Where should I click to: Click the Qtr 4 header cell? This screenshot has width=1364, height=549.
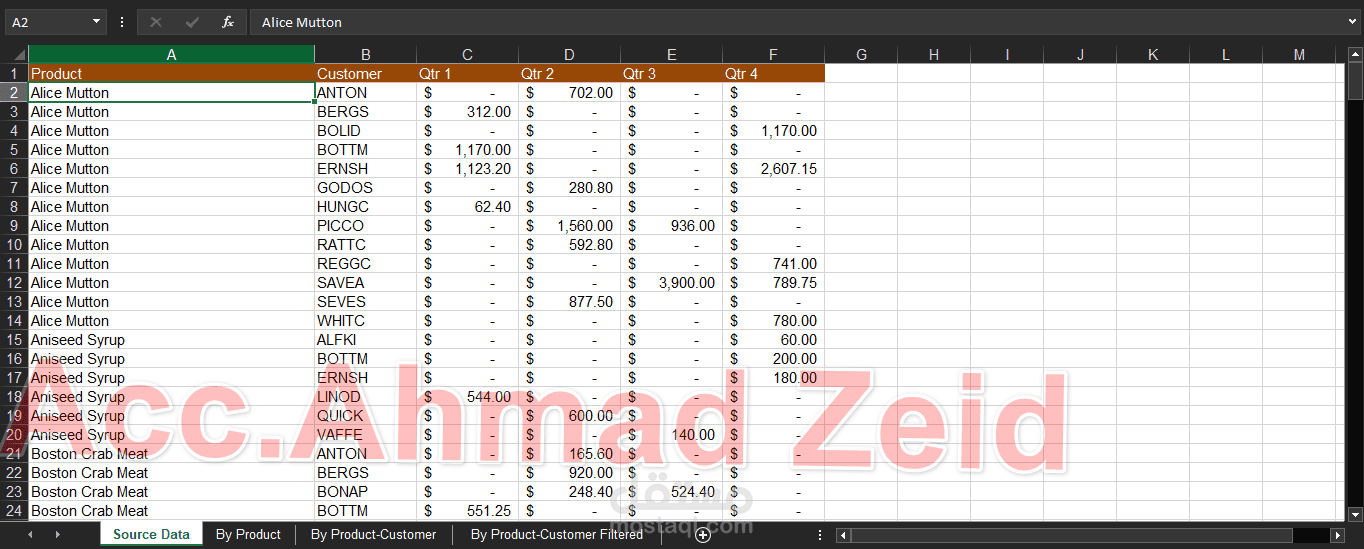point(773,74)
